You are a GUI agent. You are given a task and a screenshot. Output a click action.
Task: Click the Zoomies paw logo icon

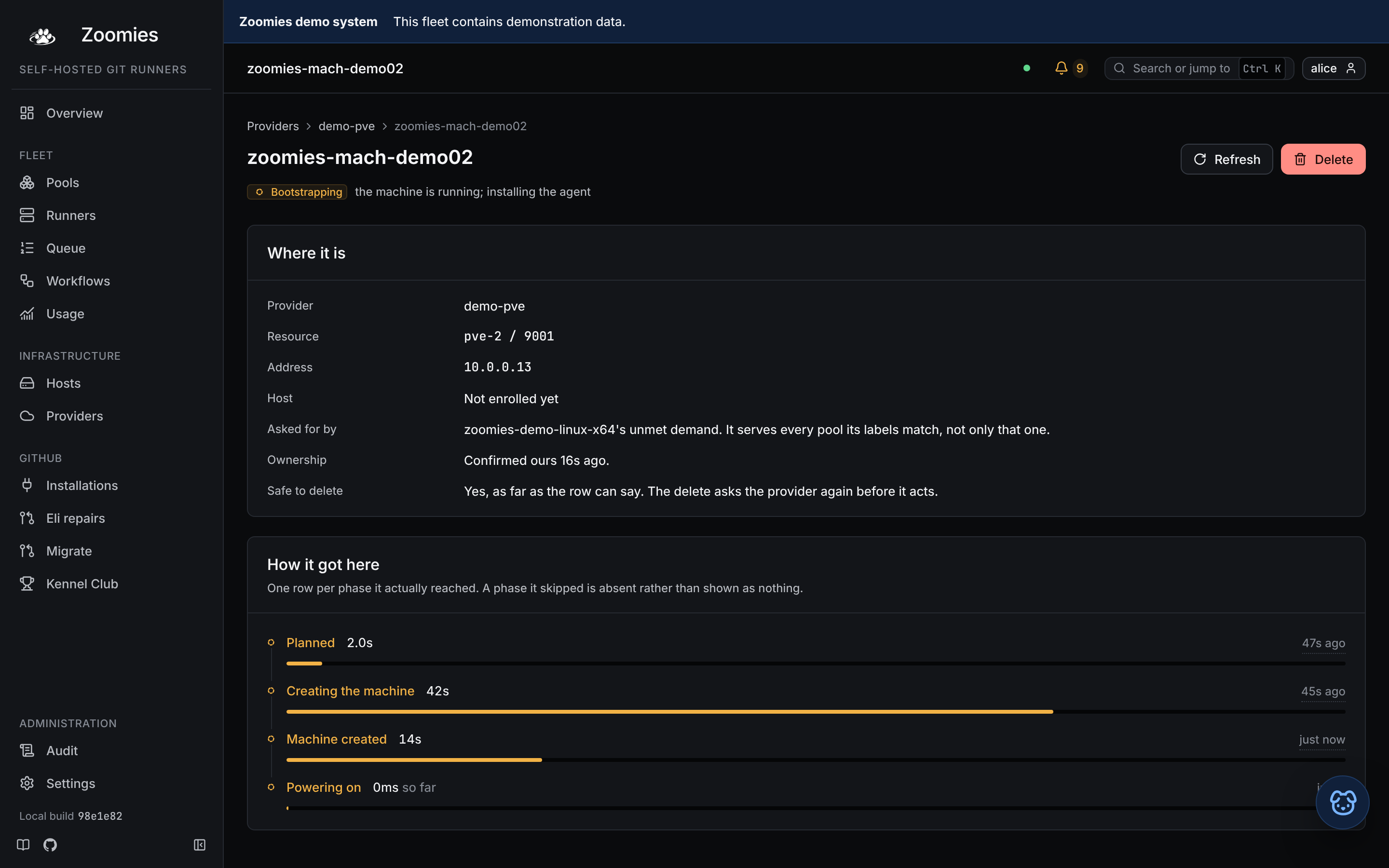tap(42, 36)
